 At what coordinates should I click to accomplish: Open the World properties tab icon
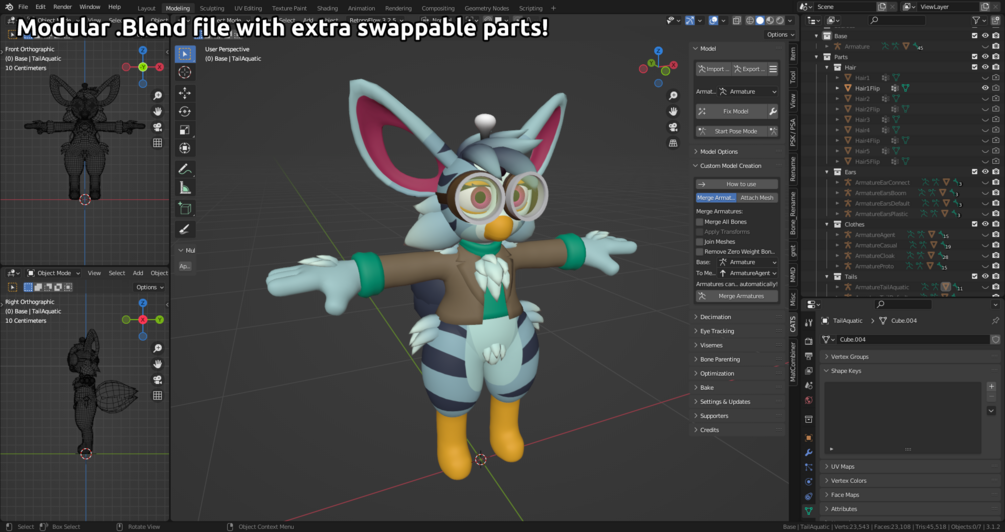click(x=809, y=400)
